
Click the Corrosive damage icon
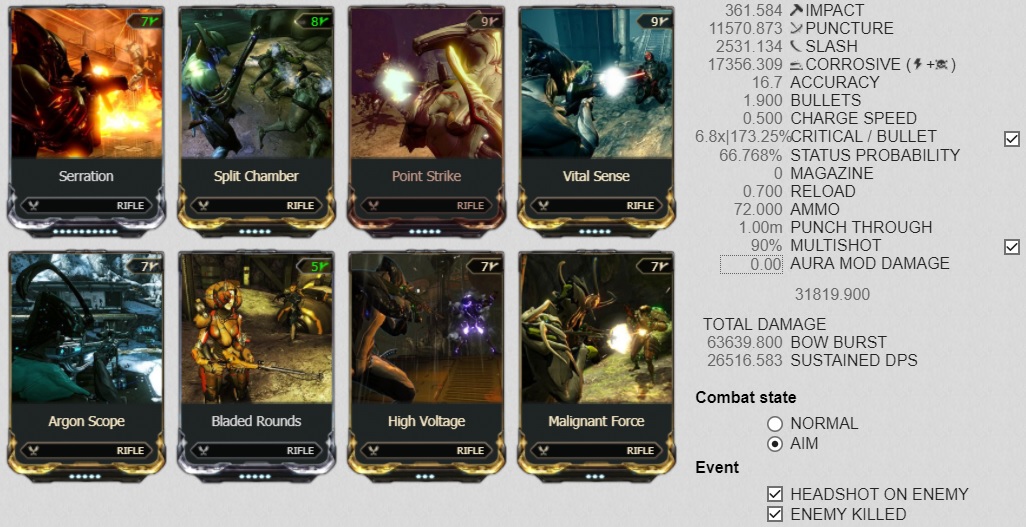click(796, 64)
